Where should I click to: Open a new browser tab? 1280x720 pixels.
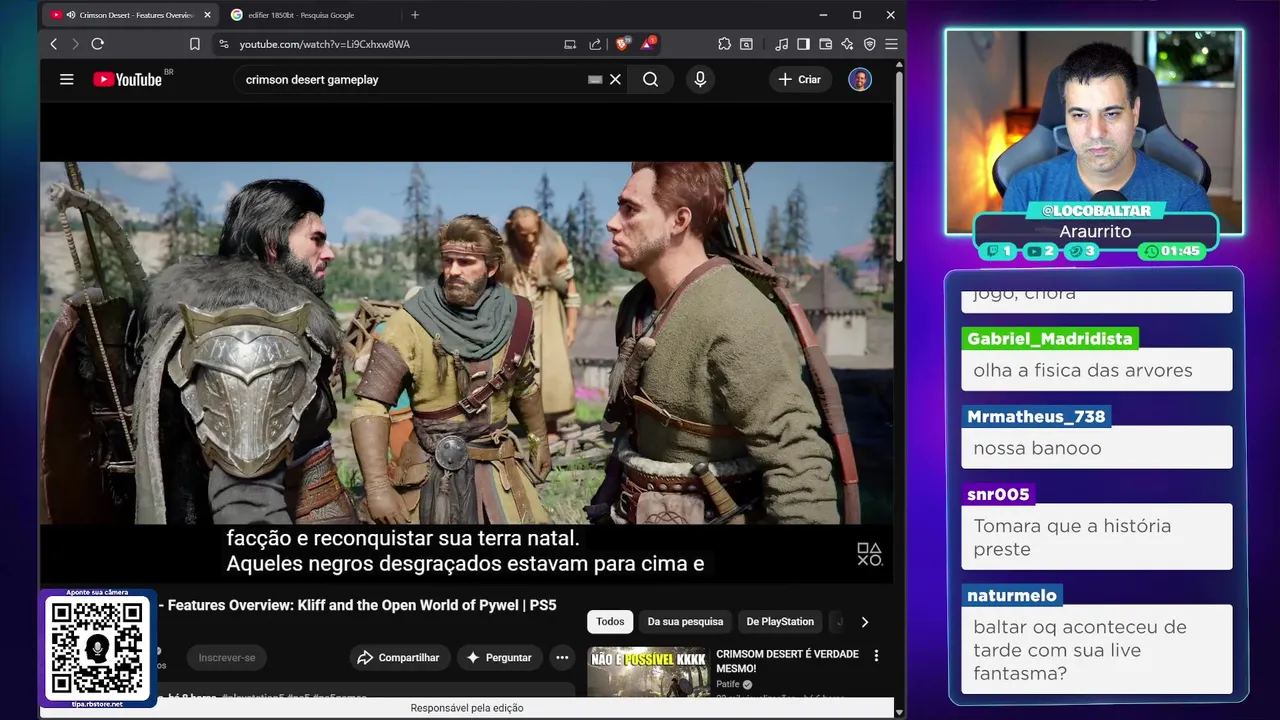415,15
